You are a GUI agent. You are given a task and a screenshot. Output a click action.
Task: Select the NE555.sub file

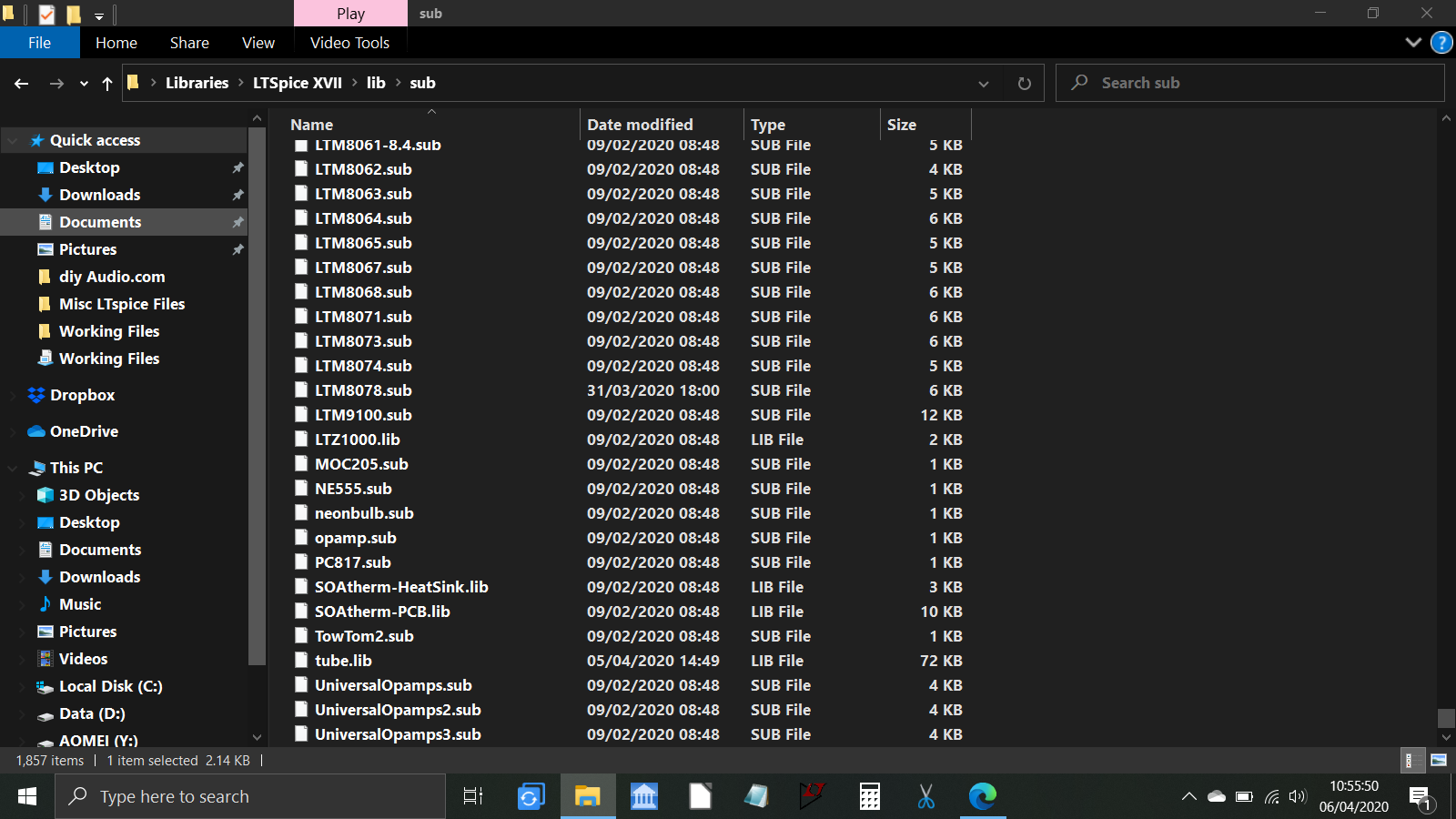pyautogui.click(x=353, y=489)
